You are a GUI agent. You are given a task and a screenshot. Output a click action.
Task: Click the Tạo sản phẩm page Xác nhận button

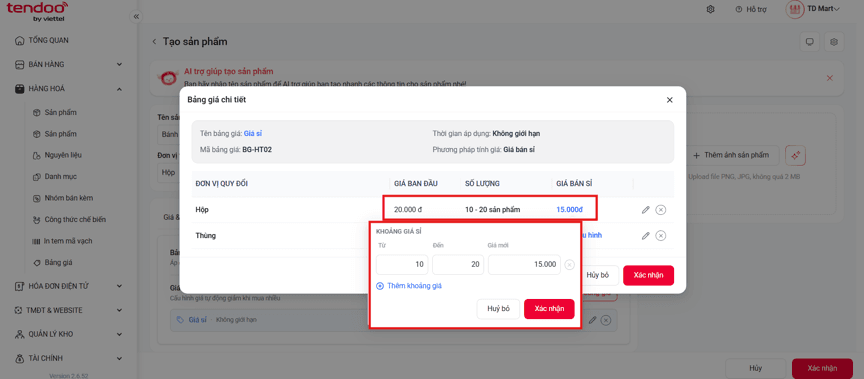[822, 369]
